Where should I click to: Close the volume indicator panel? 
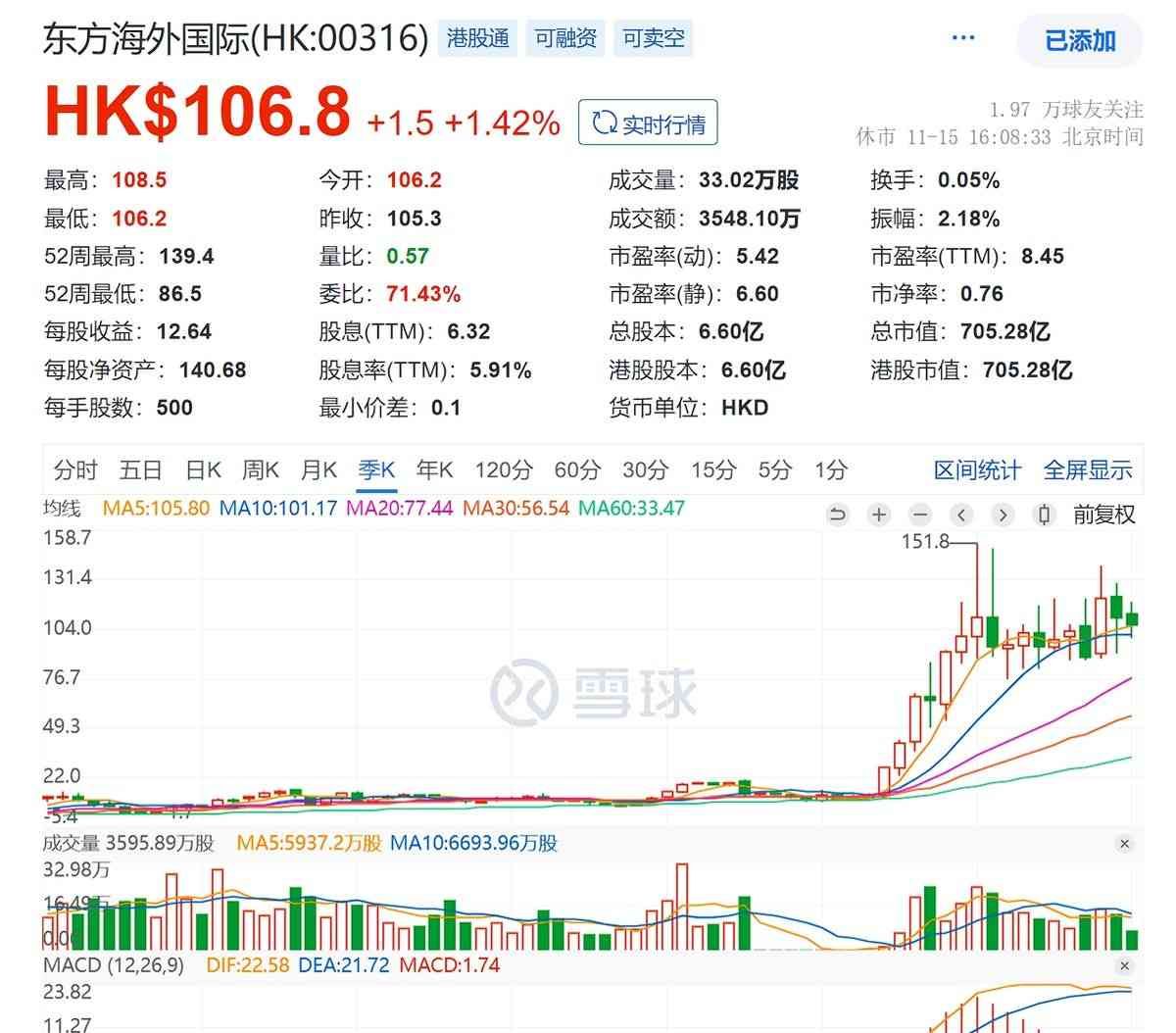pyautogui.click(x=1124, y=844)
